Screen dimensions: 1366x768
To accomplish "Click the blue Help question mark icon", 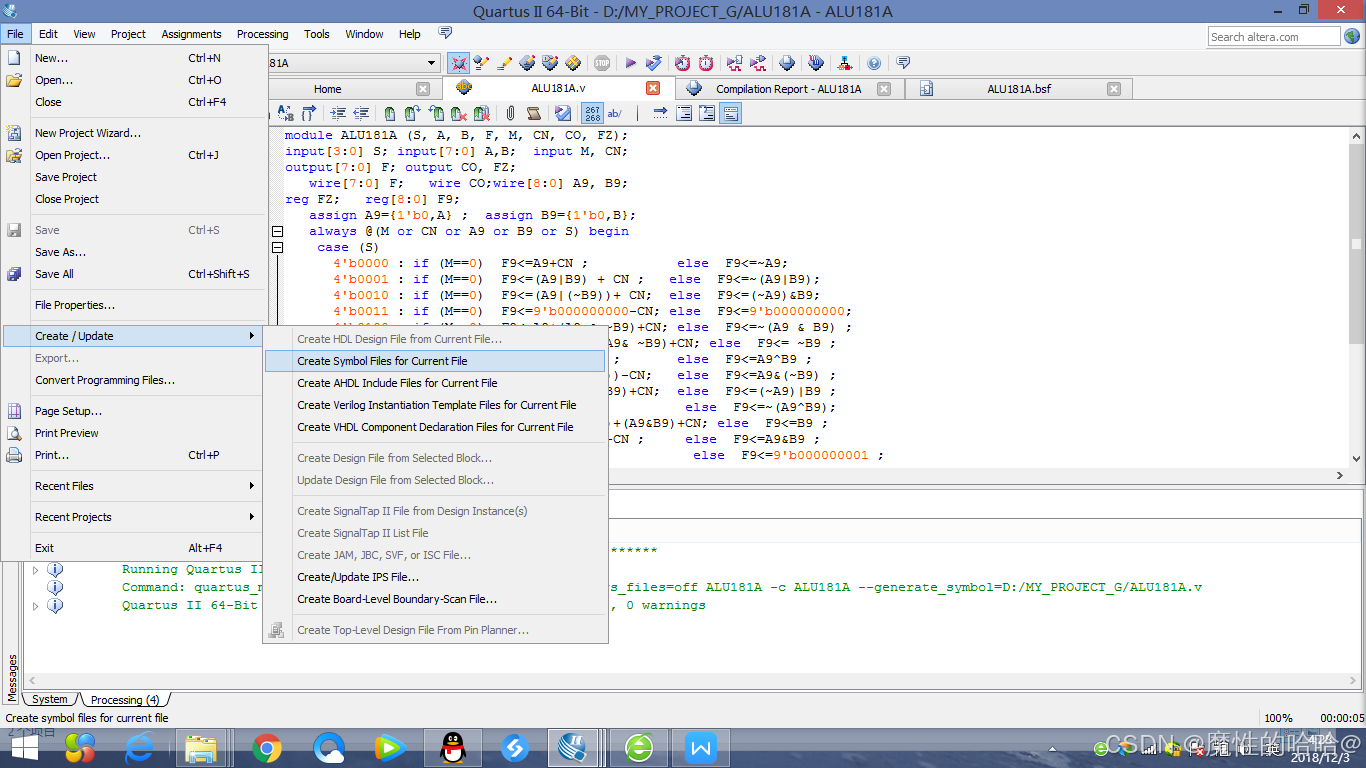I will click(x=873, y=63).
